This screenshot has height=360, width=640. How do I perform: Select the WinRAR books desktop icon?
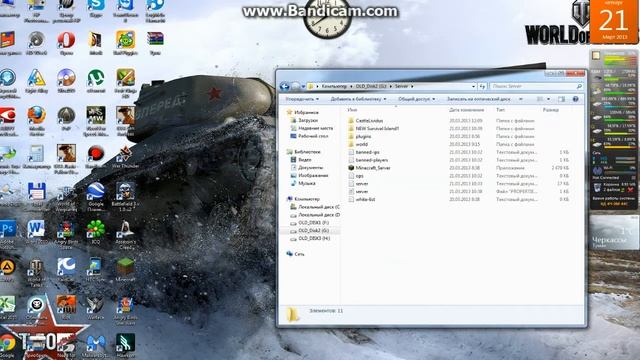(x=155, y=43)
